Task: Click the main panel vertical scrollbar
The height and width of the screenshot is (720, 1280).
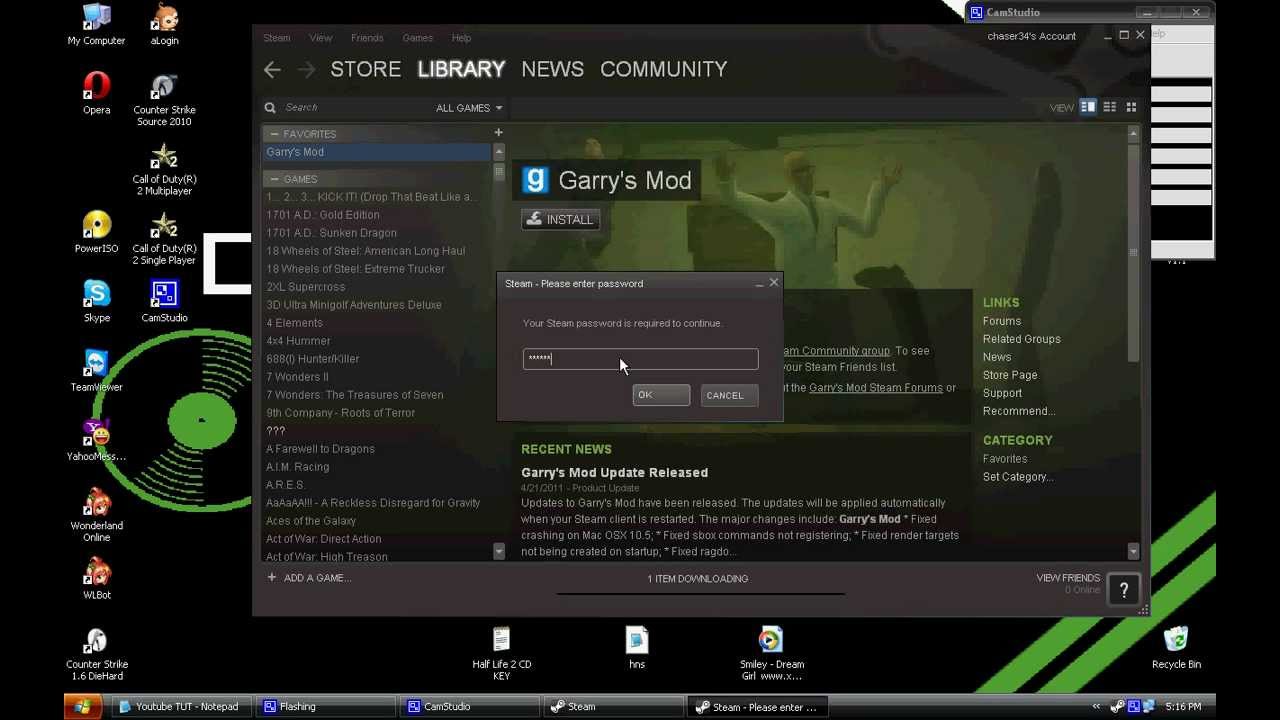Action: click(1133, 251)
